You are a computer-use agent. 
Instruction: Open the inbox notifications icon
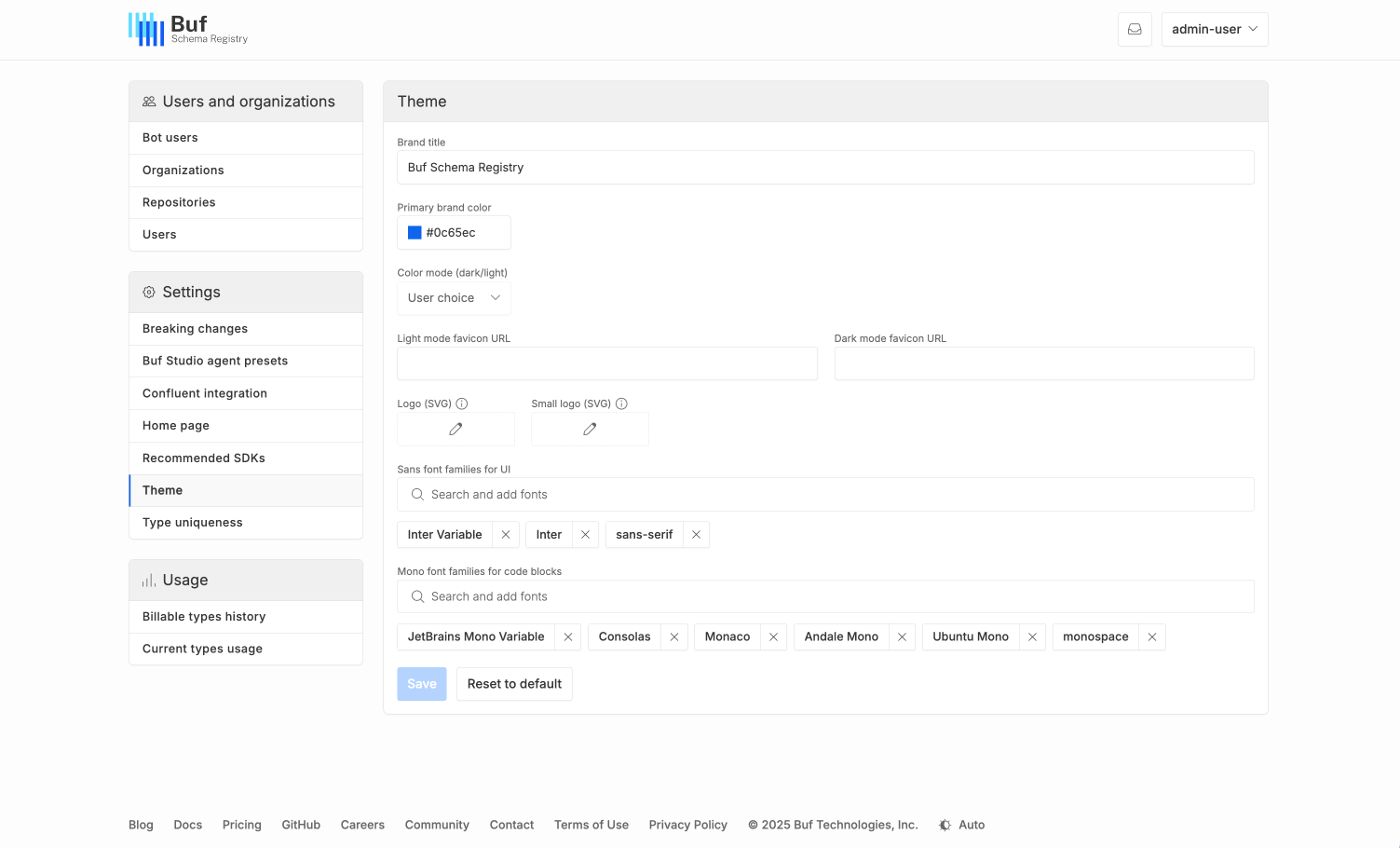click(1135, 29)
